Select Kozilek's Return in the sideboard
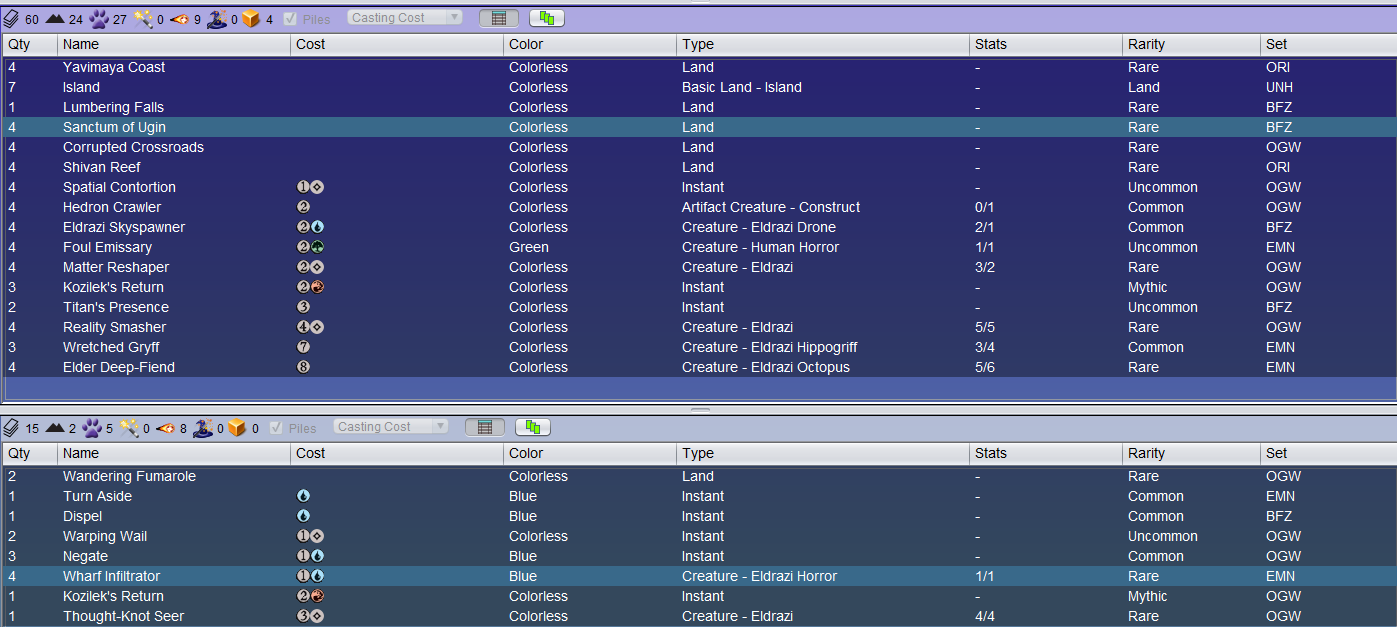 tap(698, 596)
